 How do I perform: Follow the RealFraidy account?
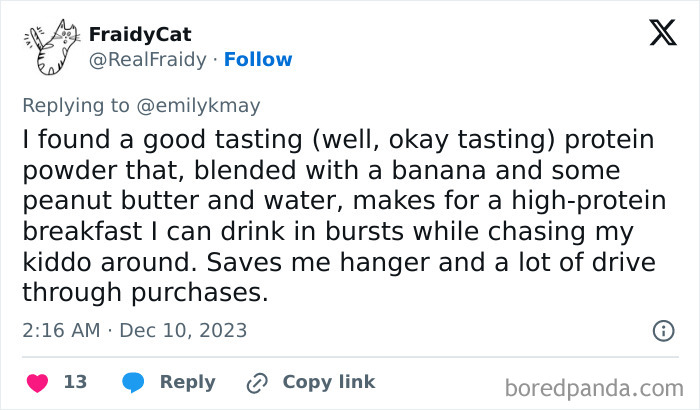[258, 59]
